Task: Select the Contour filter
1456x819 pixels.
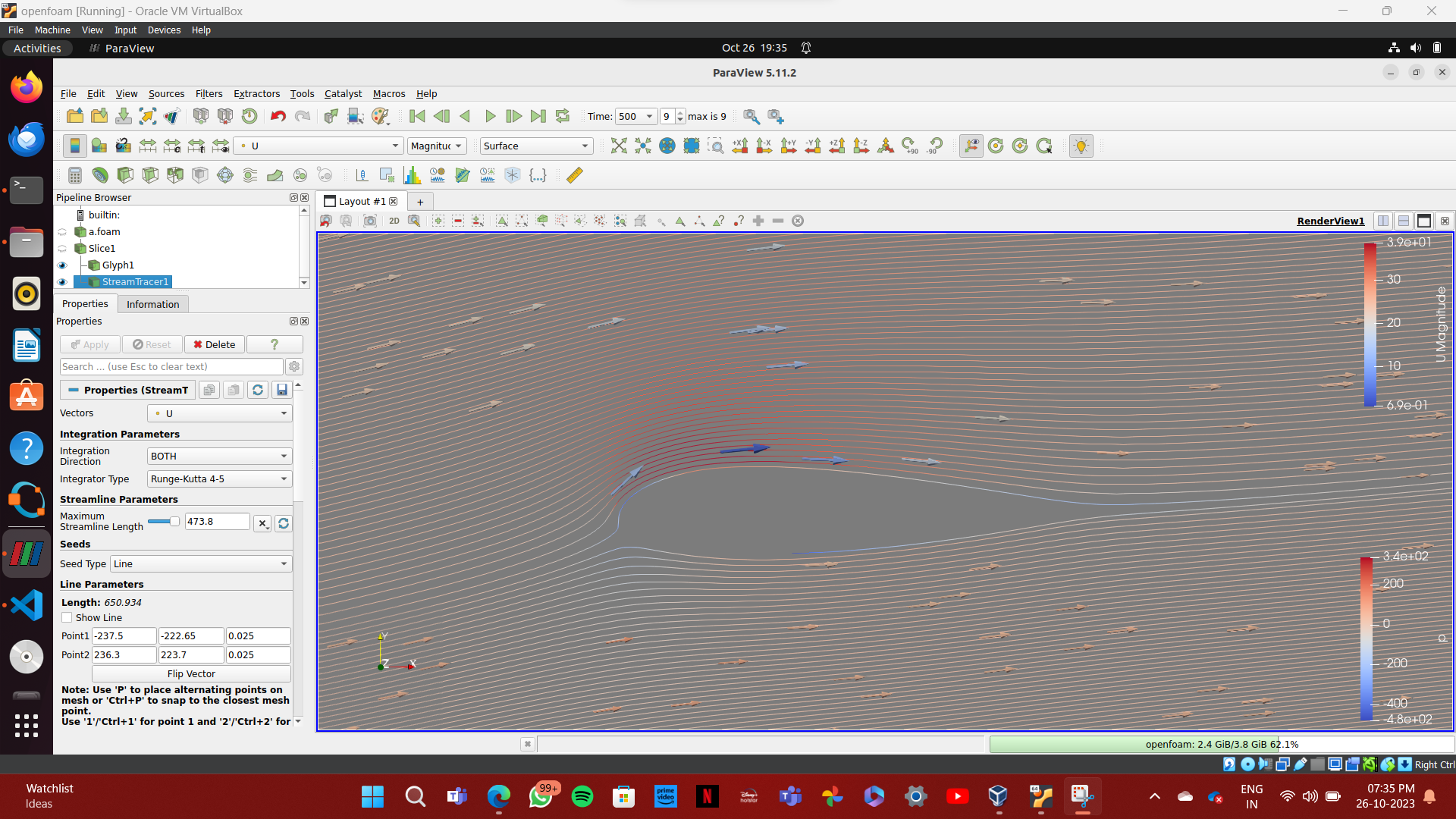Action: coord(100,175)
